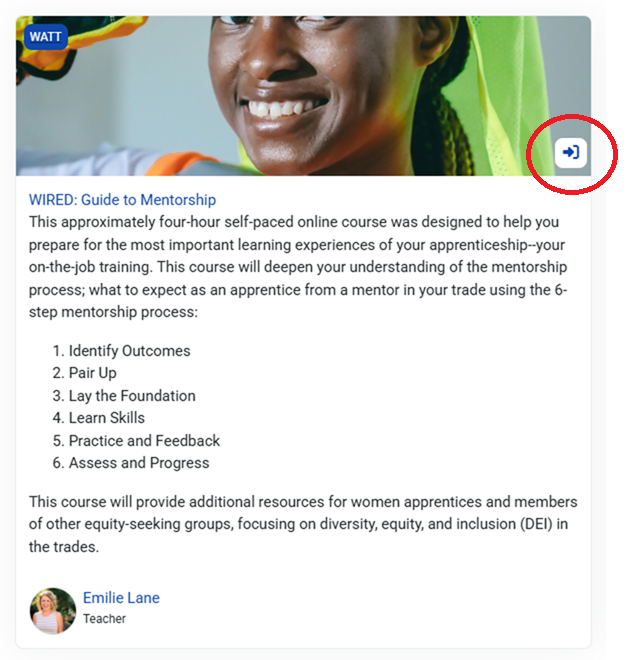Click the Teacher role label
Screen dimensions: 627x660
coord(104,619)
